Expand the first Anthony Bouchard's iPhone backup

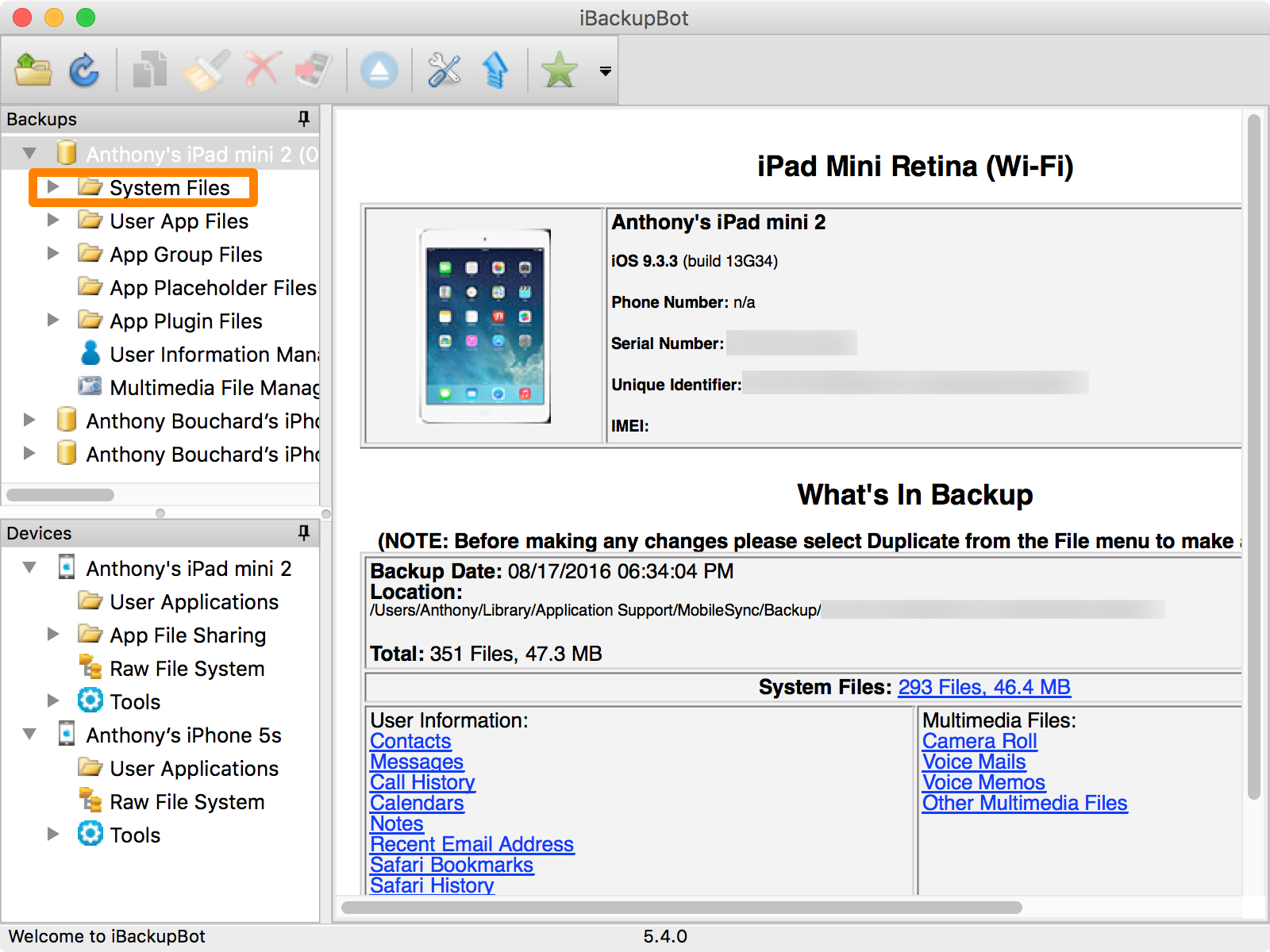click(29, 420)
